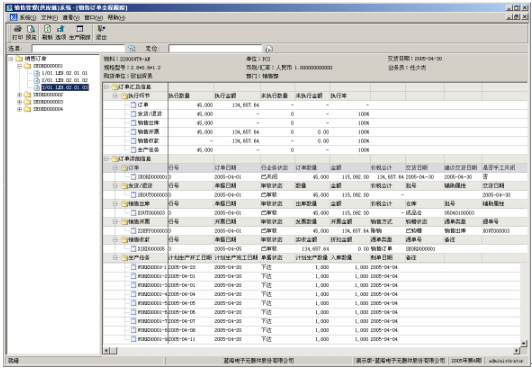532x368 pixels.
Task: Collapse the first SEORD000001 order node
Action: coord(20,66)
